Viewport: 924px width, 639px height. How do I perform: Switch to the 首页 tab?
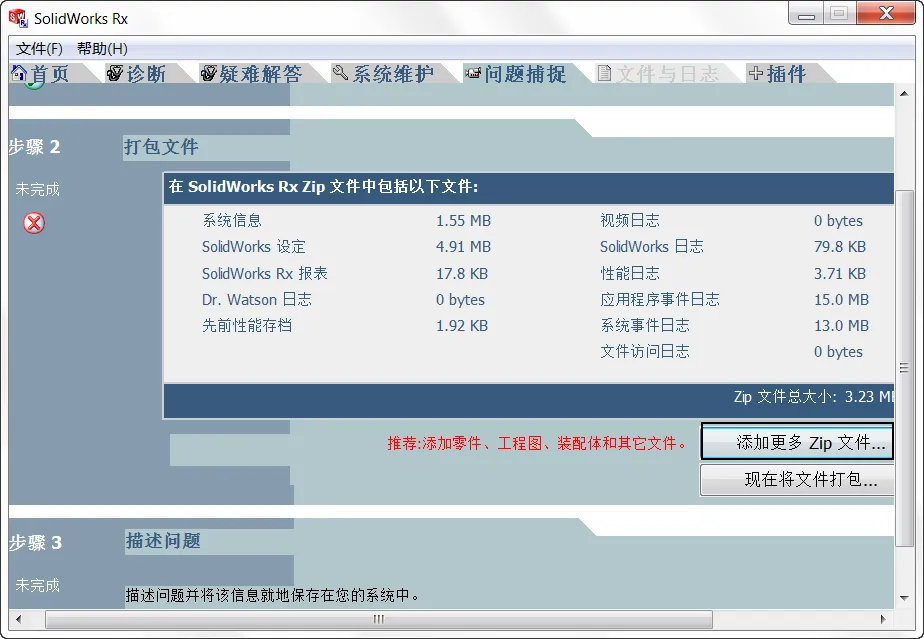click(50, 74)
